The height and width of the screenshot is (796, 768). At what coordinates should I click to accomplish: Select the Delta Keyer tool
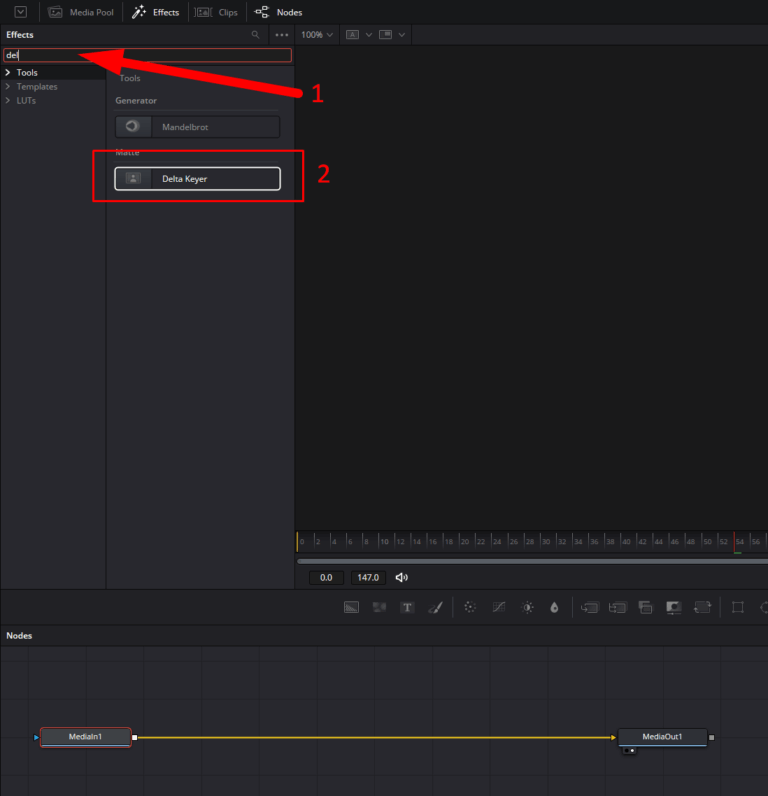click(197, 179)
